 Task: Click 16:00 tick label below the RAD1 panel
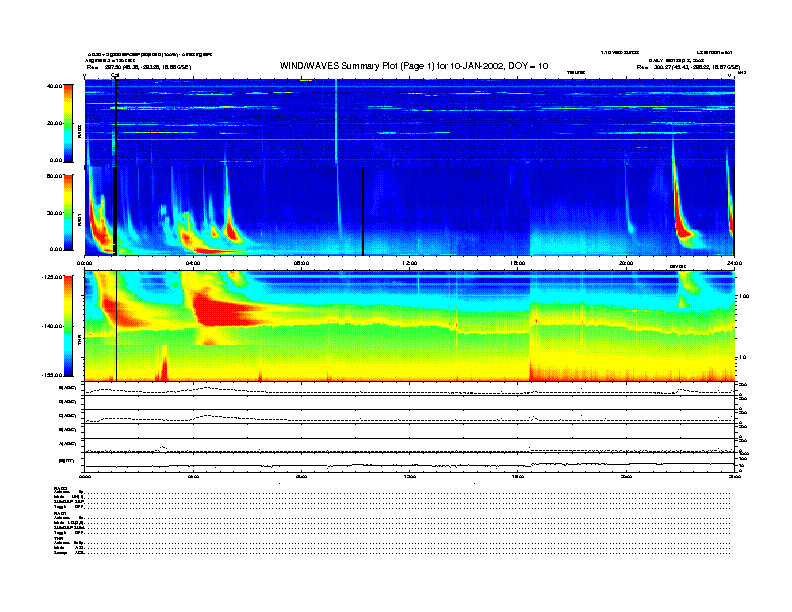pyautogui.click(x=518, y=263)
